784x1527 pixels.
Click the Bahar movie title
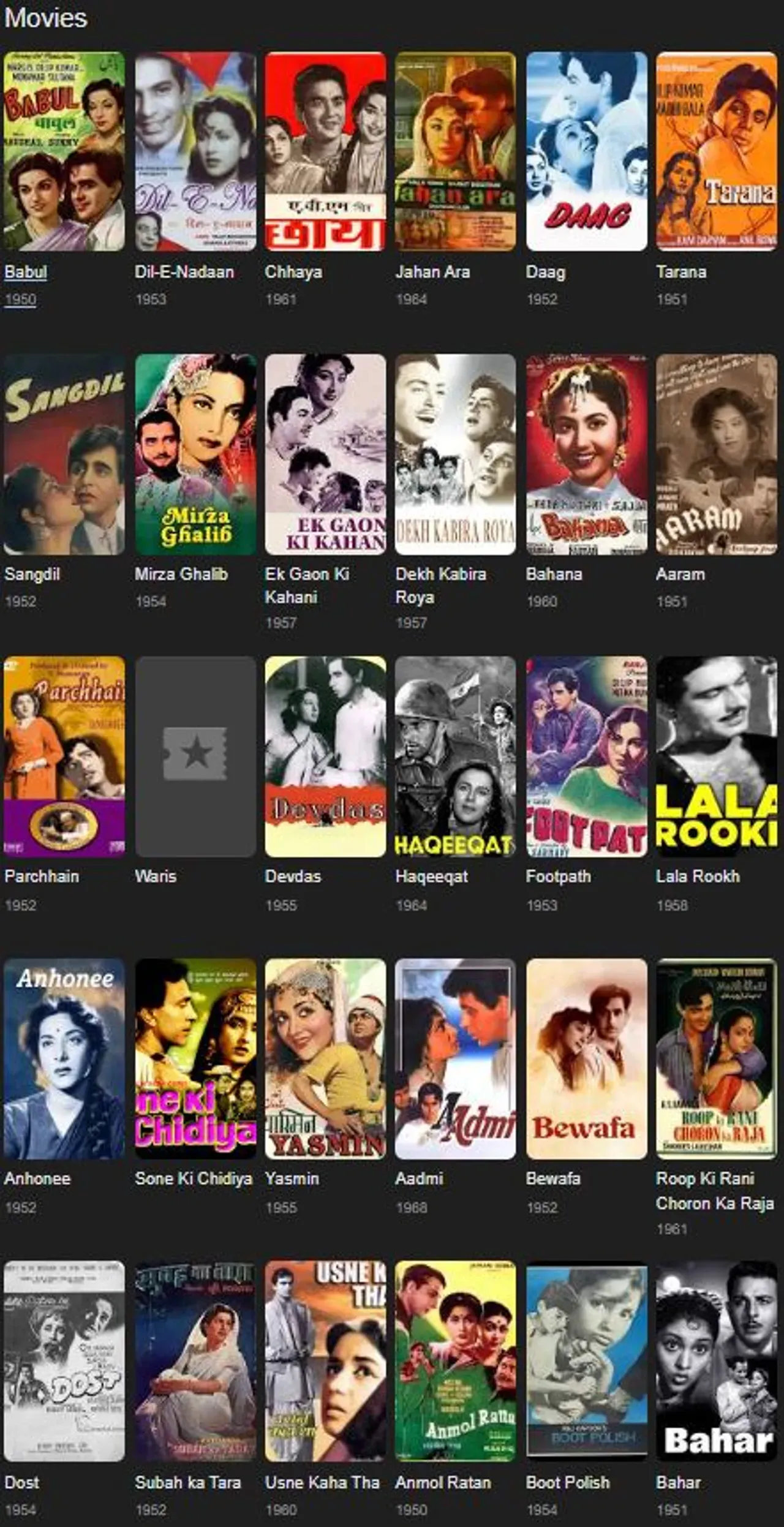coord(679,1482)
